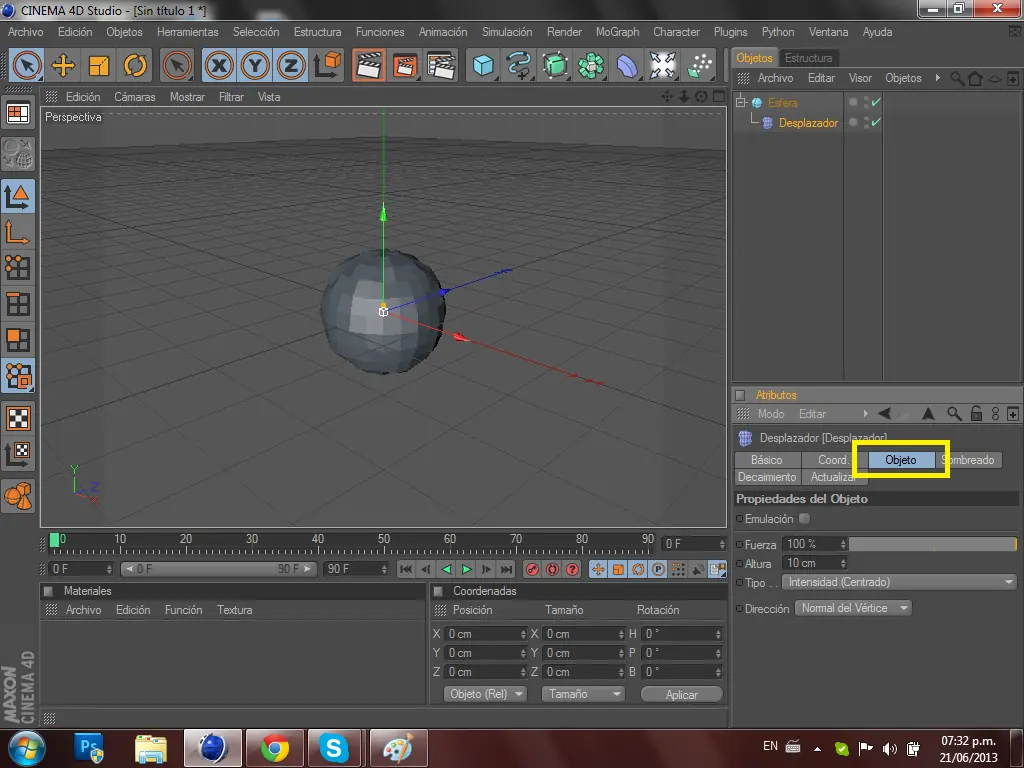Open the render settings icon
Viewport: 1024px width, 768px height.
441,65
